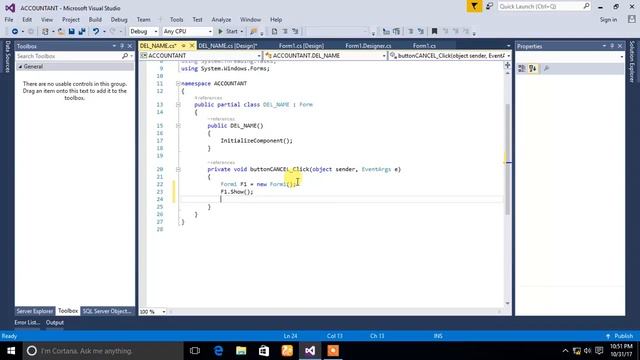
Task: Click the Publish button in status bar
Action: click(620, 336)
